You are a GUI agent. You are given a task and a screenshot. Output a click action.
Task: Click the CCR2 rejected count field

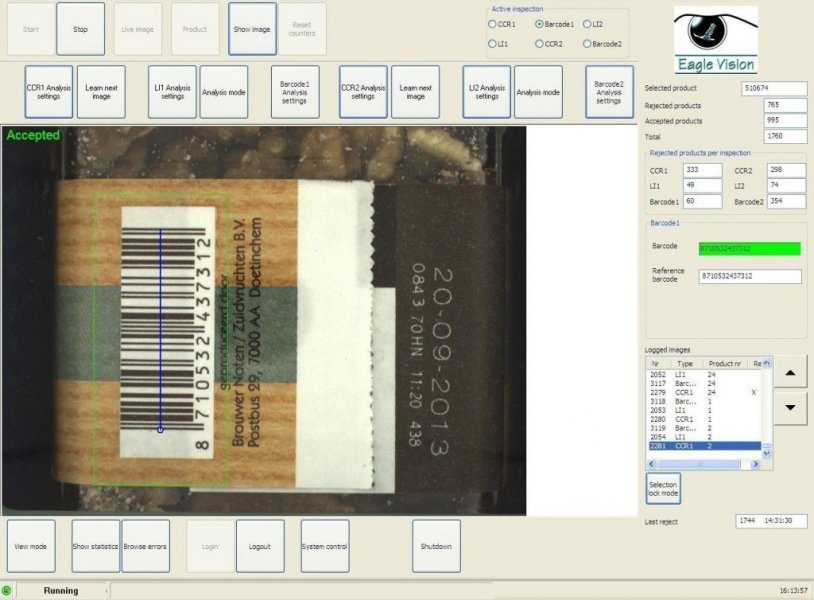click(786, 170)
